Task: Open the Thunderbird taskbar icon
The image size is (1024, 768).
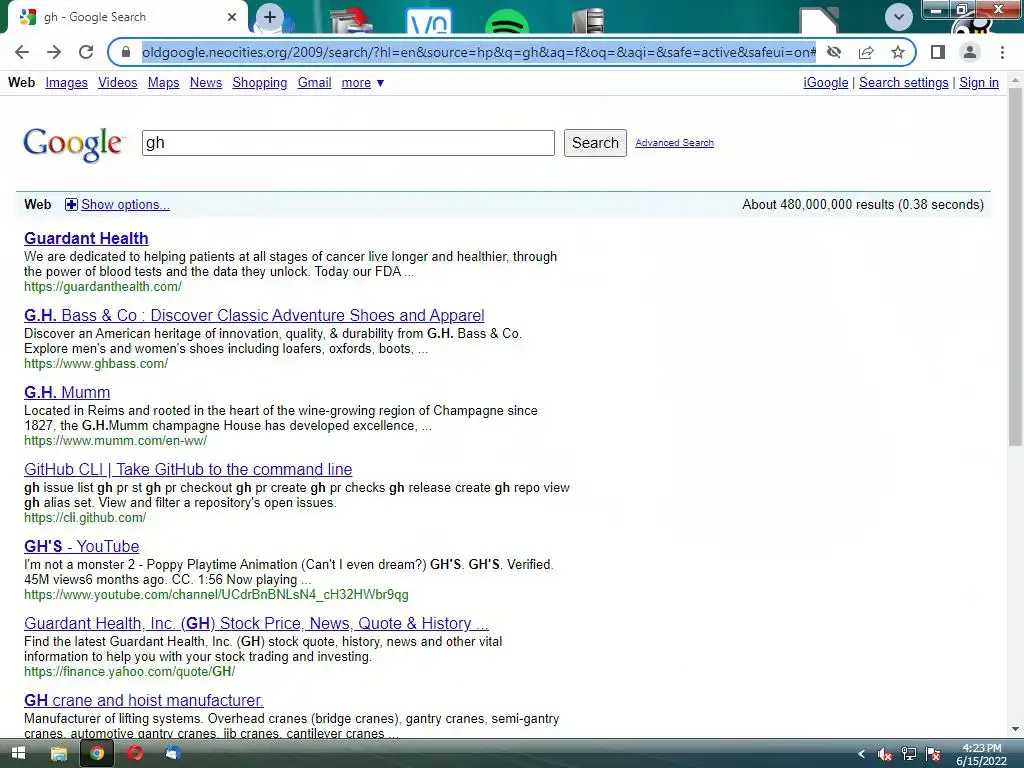Action: [173, 754]
